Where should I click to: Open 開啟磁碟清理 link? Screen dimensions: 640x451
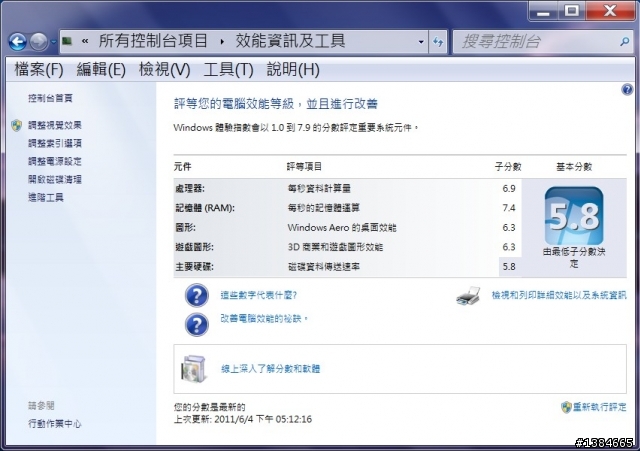(55, 179)
